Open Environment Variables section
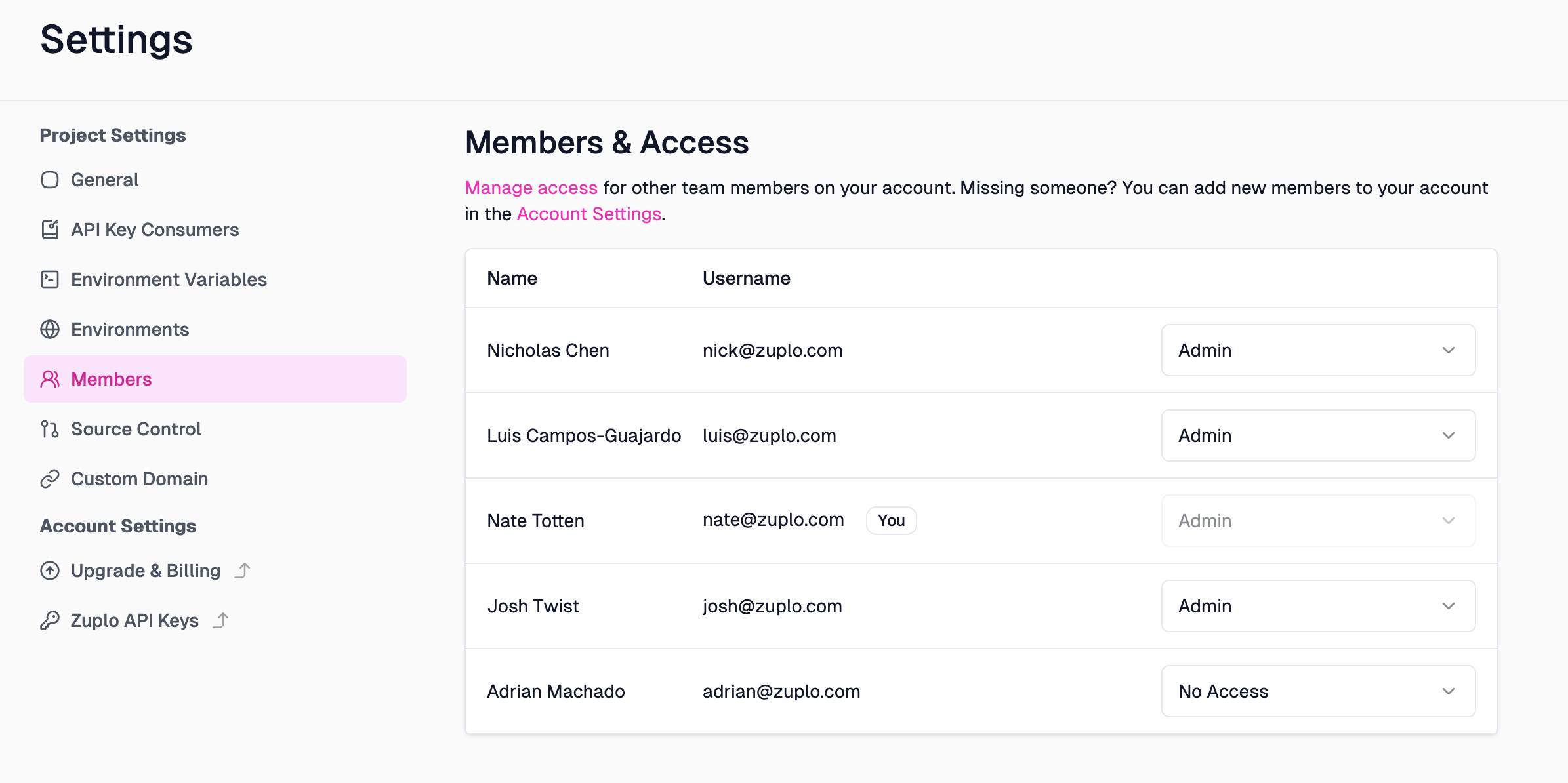Image resolution: width=1568 pixels, height=783 pixels. pyautogui.click(x=215, y=279)
